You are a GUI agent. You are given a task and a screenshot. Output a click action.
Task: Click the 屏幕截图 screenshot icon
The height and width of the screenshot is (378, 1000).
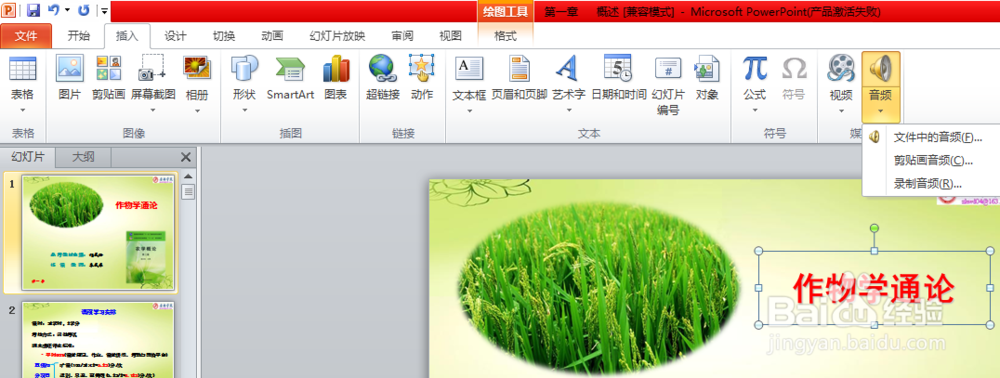point(152,68)
